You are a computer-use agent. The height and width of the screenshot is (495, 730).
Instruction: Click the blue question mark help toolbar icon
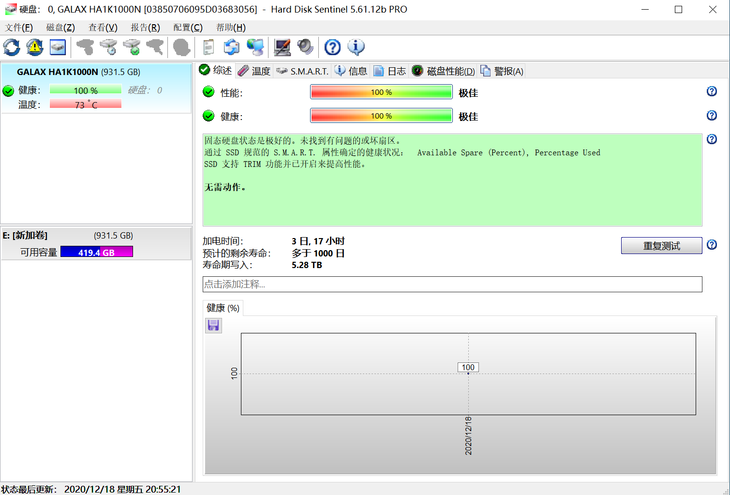332,47
